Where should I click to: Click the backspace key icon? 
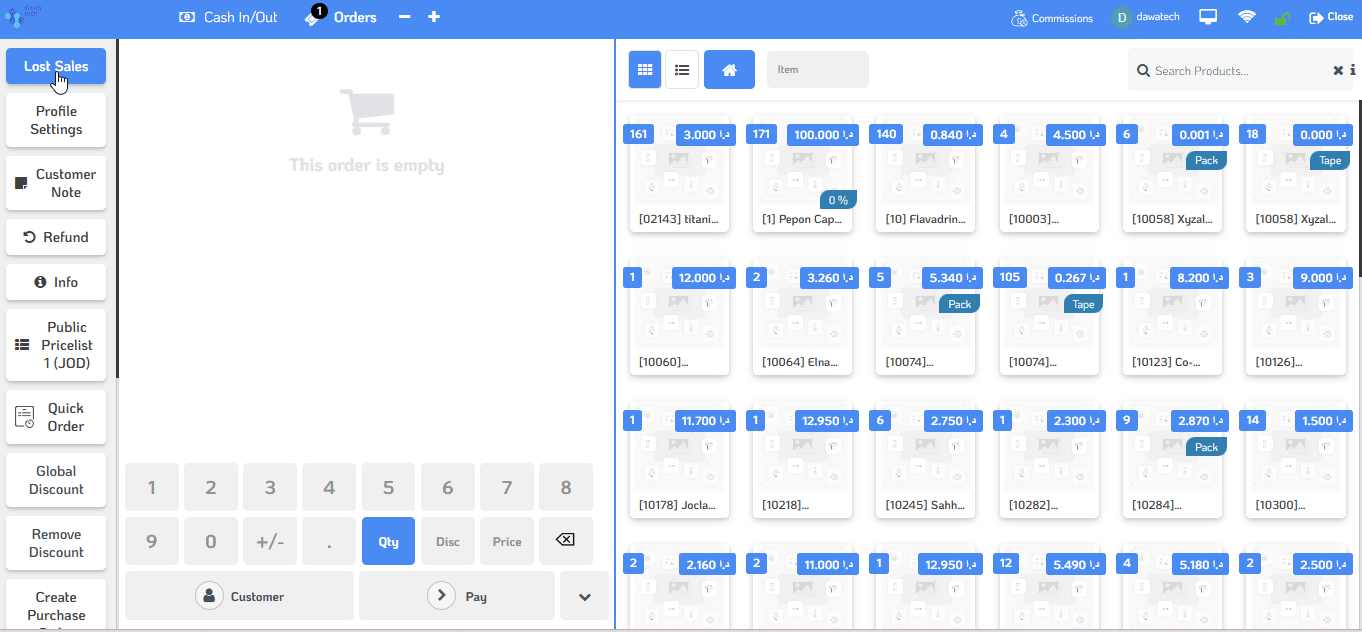(566, 541)
